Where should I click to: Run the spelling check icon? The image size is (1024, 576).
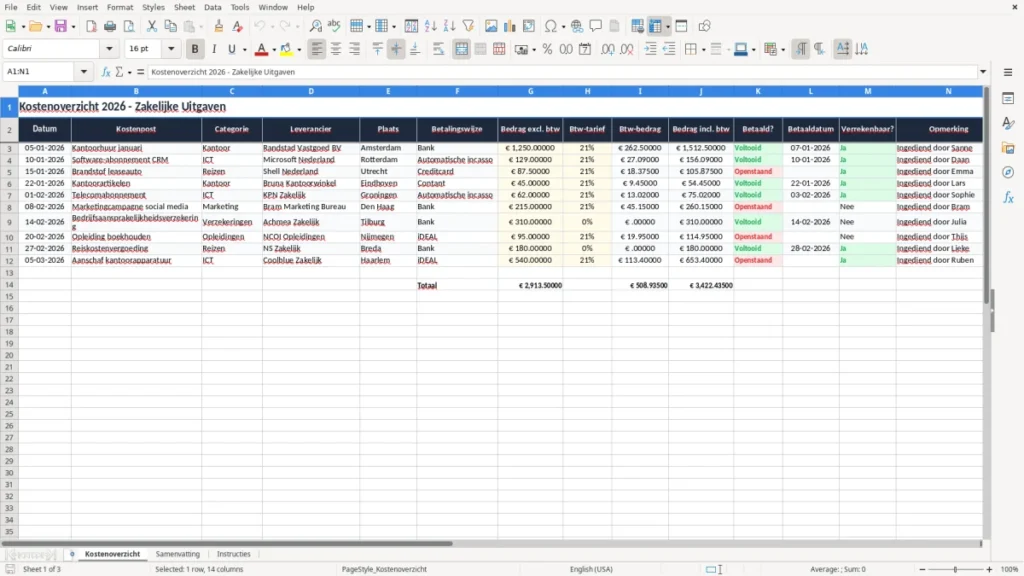(x=334, y=26)
